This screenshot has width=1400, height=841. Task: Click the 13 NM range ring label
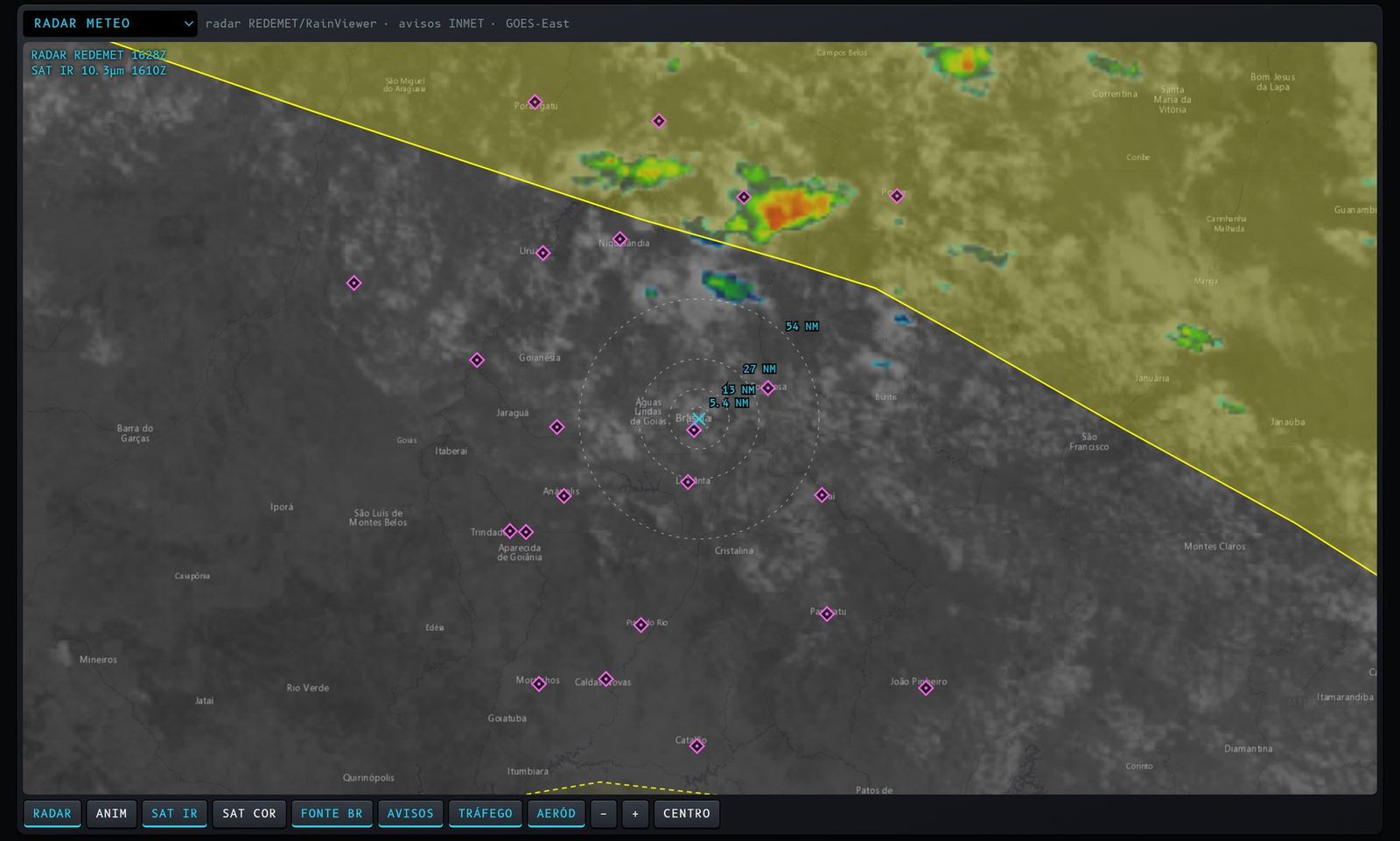[x=738, y=390]
